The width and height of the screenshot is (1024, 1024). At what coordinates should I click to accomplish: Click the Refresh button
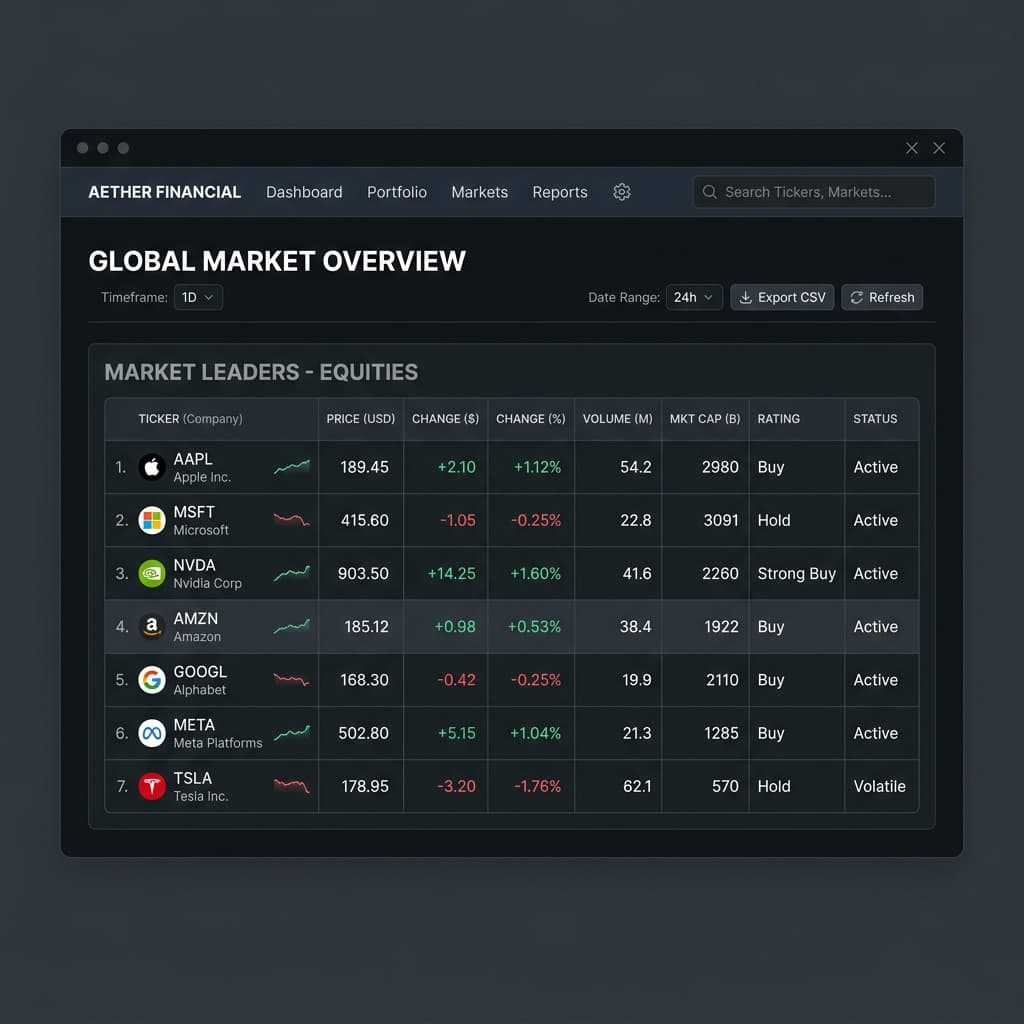pos(882,297)
